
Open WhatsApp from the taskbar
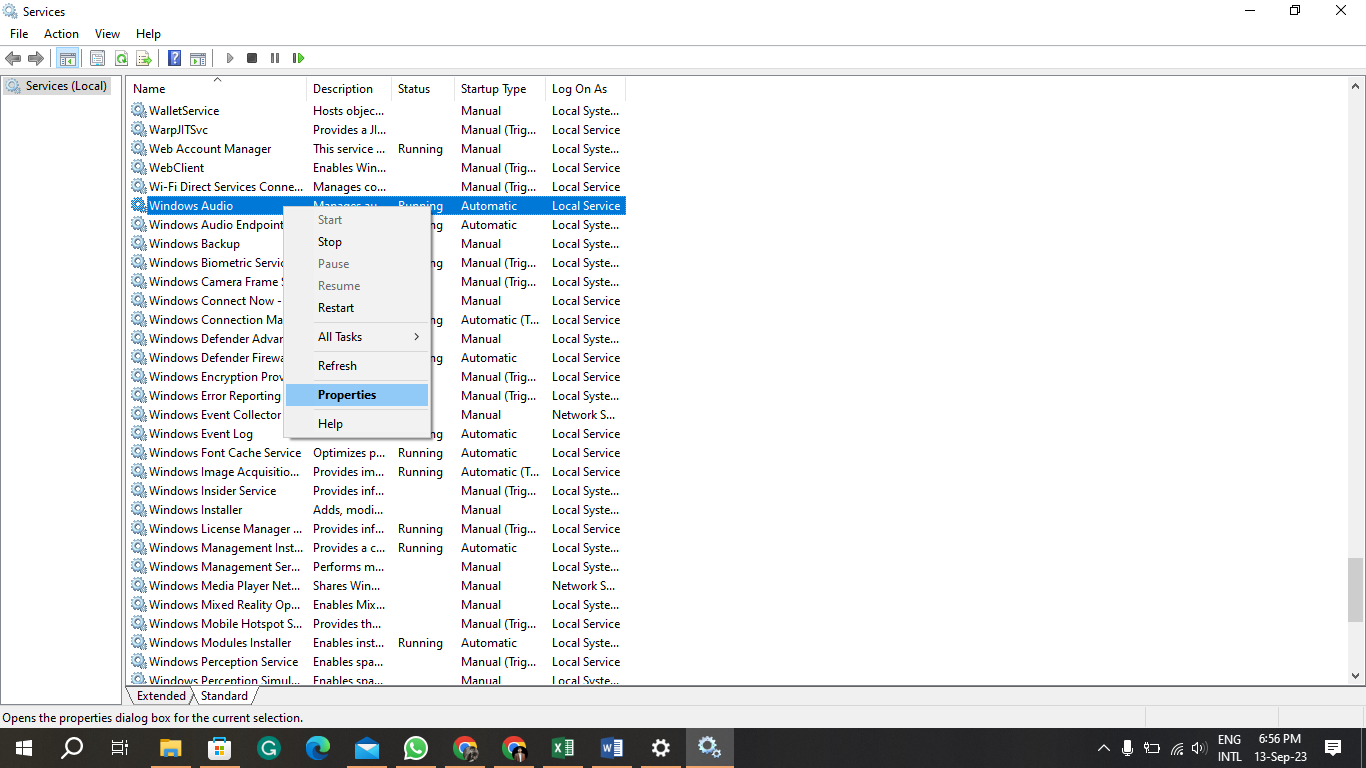416,748
